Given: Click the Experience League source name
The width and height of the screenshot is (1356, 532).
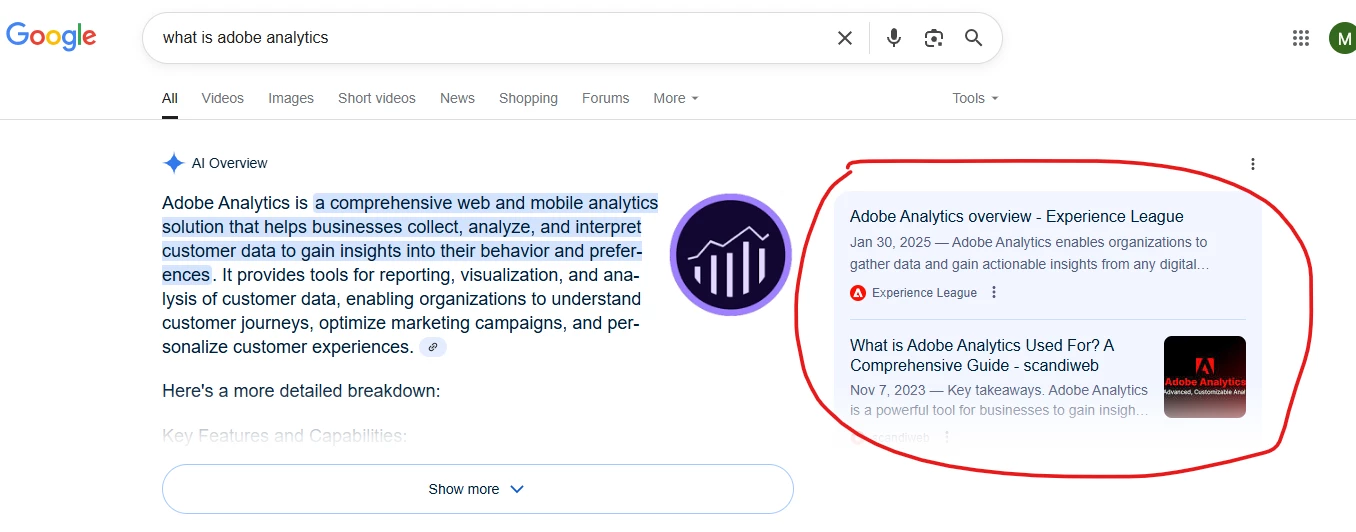Looking at the screenshot, I should point(924,293).
